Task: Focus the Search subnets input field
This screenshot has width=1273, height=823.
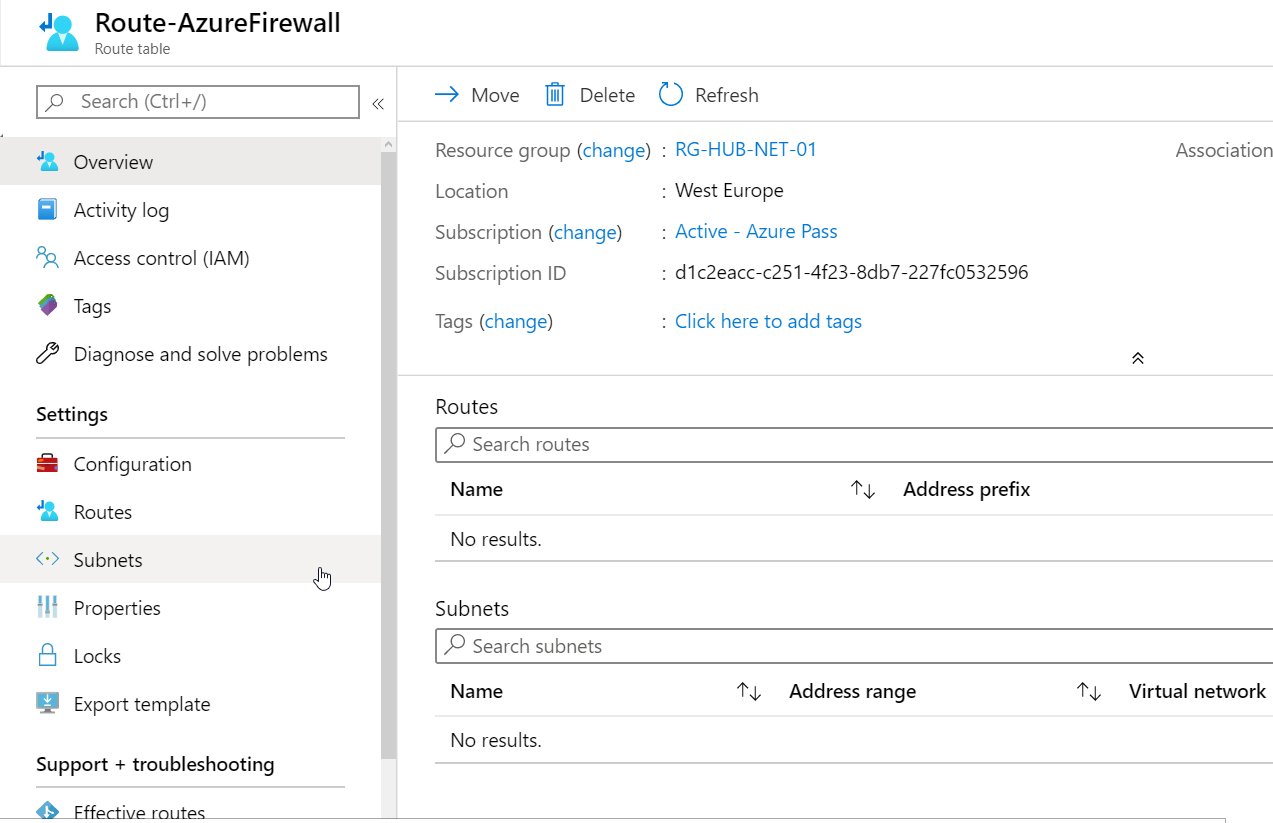Action: [x=855, y=646]
